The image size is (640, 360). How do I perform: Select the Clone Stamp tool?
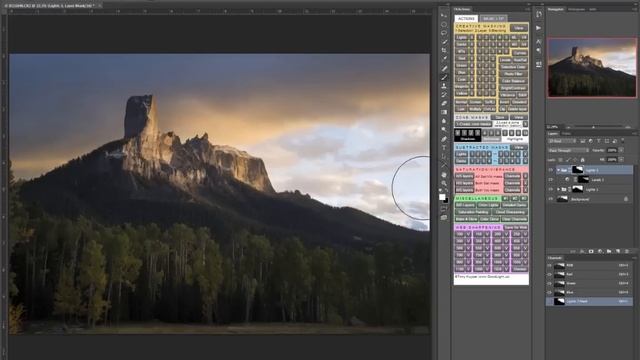pyautogui.click(x=444, y=86)
